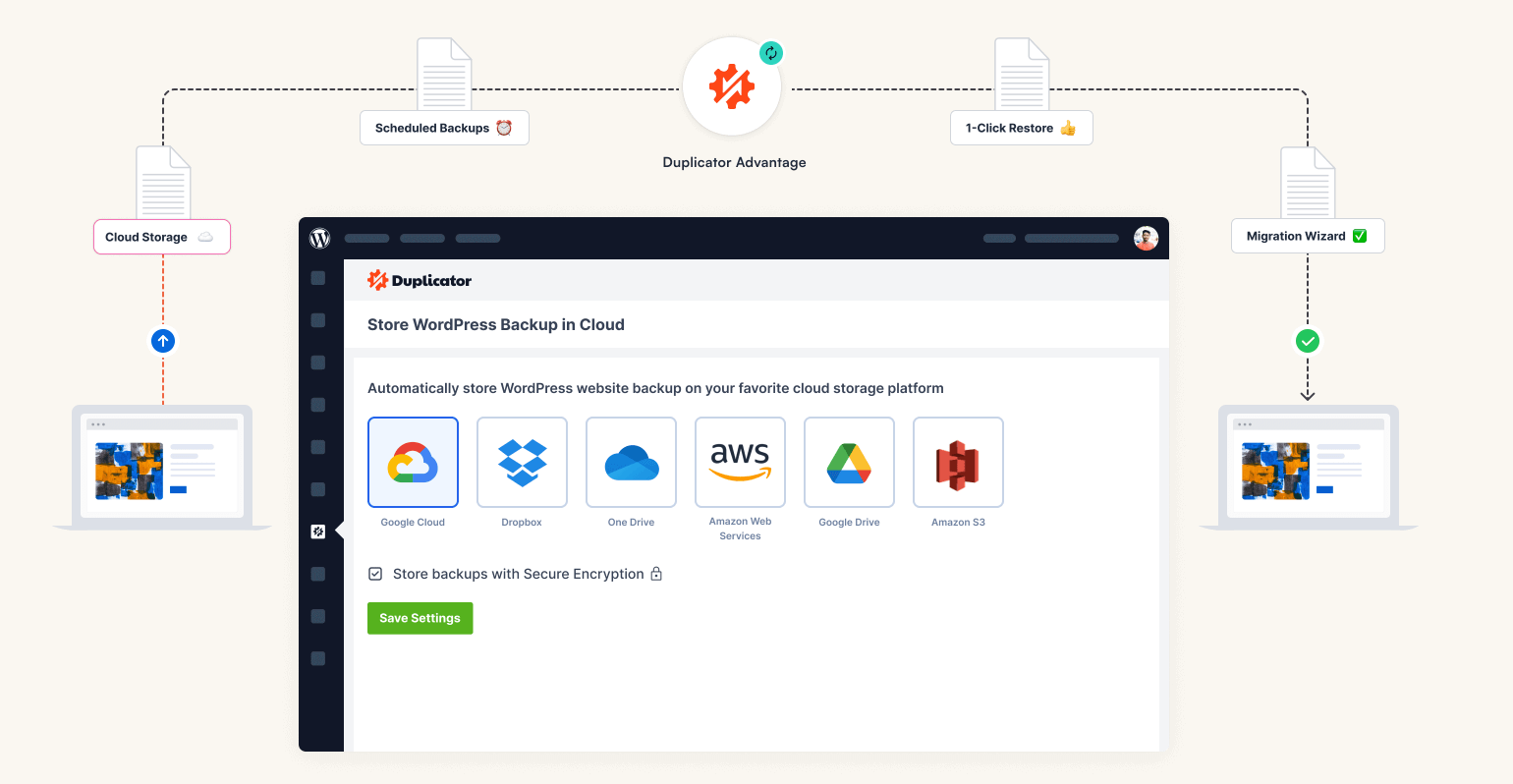Select the Amazon S3 storage tile
Screen dimensions: 1513x784
(x=958, y=462)
